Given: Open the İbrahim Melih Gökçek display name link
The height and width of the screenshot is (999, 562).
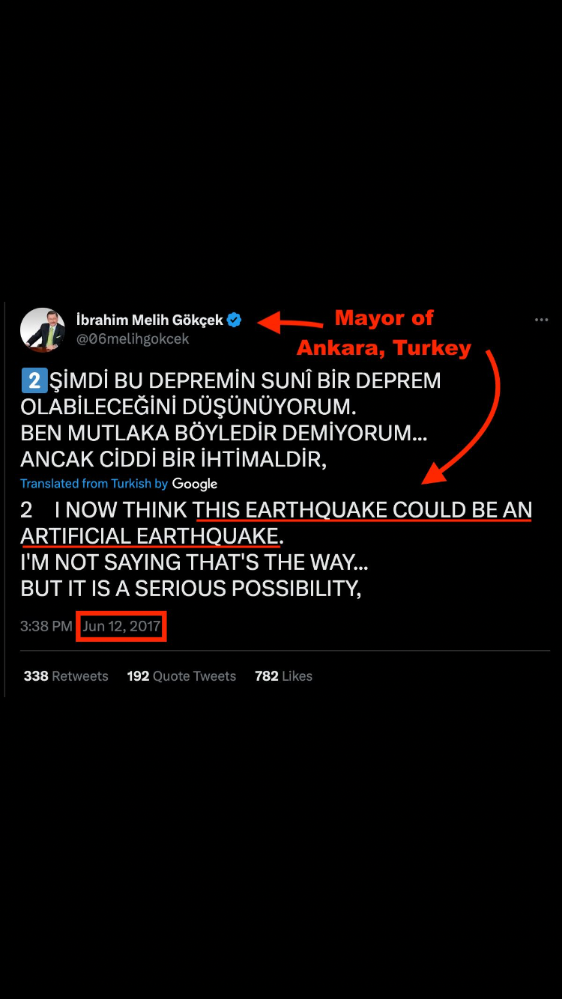Looking at the screenshot, I should [x=150, y=320].
